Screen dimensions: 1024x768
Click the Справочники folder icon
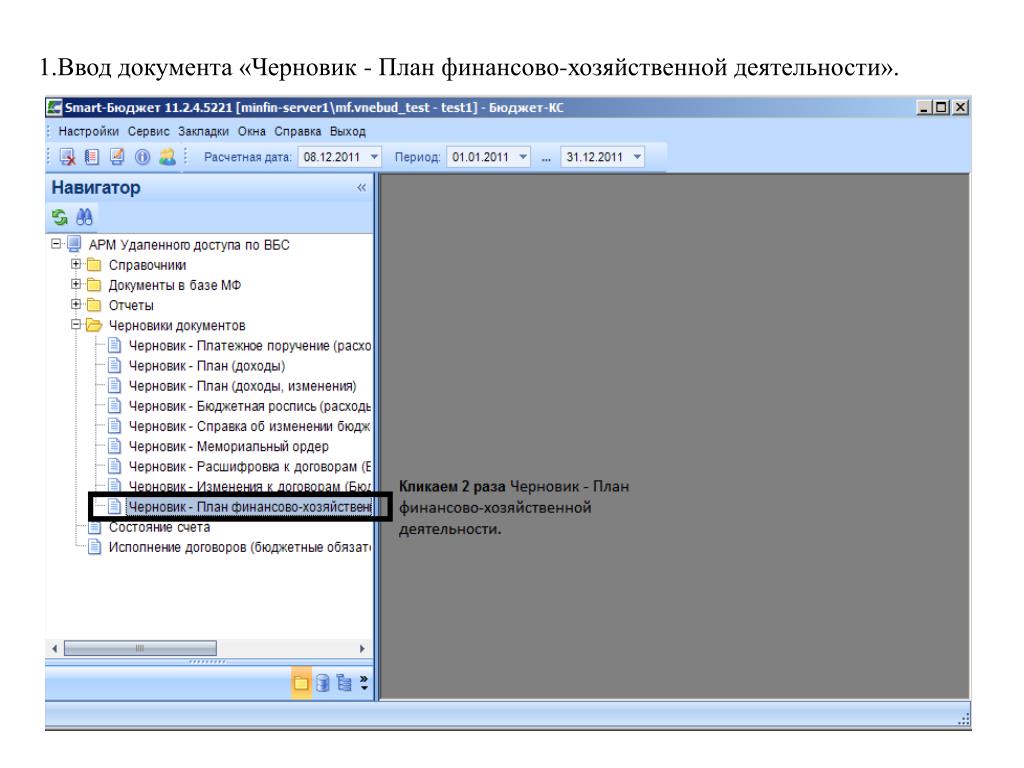(x=94, y=264)
